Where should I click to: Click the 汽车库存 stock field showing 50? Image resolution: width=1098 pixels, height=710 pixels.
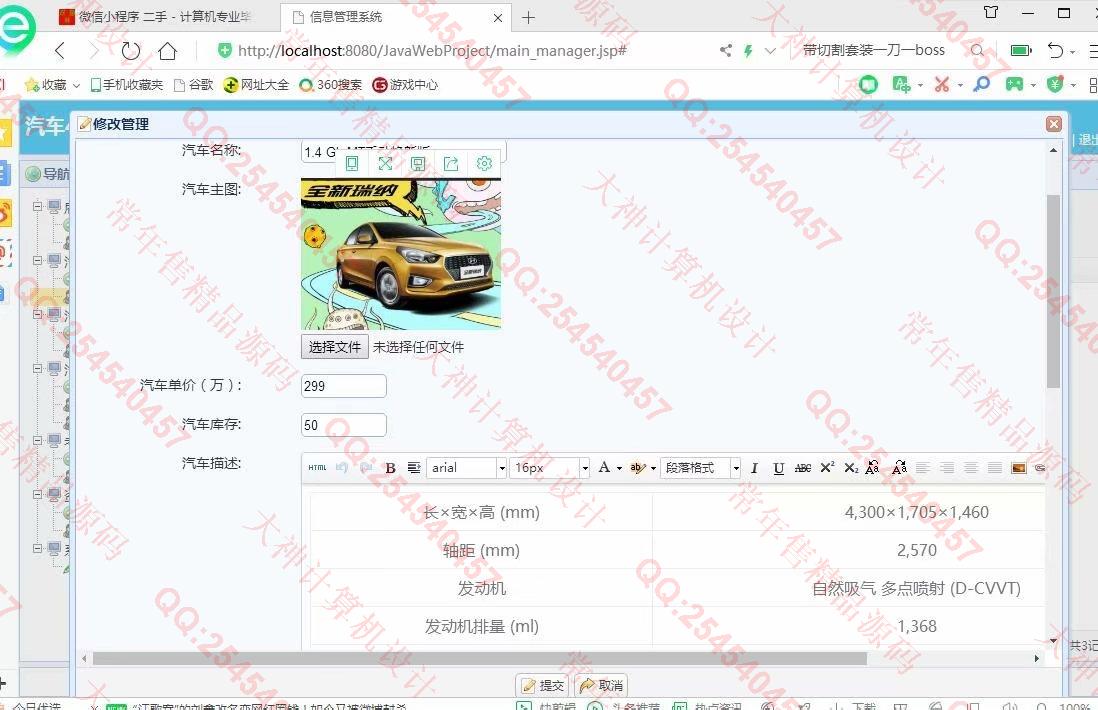click(343, 425)
